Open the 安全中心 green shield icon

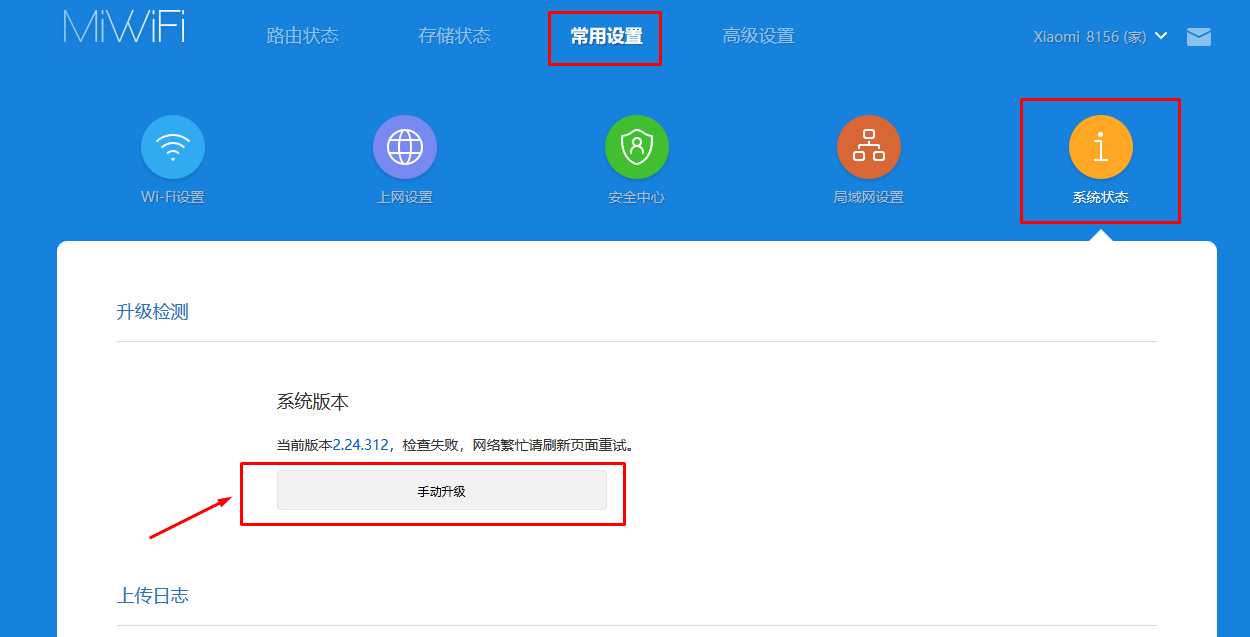pyautogui.click(x=637, y=147)
